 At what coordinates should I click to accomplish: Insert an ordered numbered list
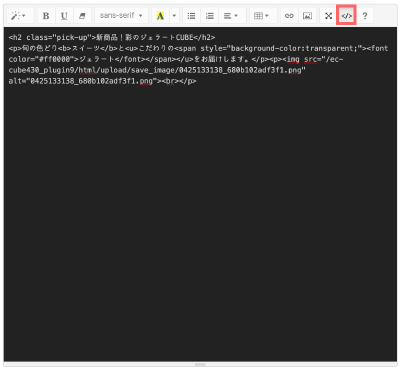click(210, 16)
